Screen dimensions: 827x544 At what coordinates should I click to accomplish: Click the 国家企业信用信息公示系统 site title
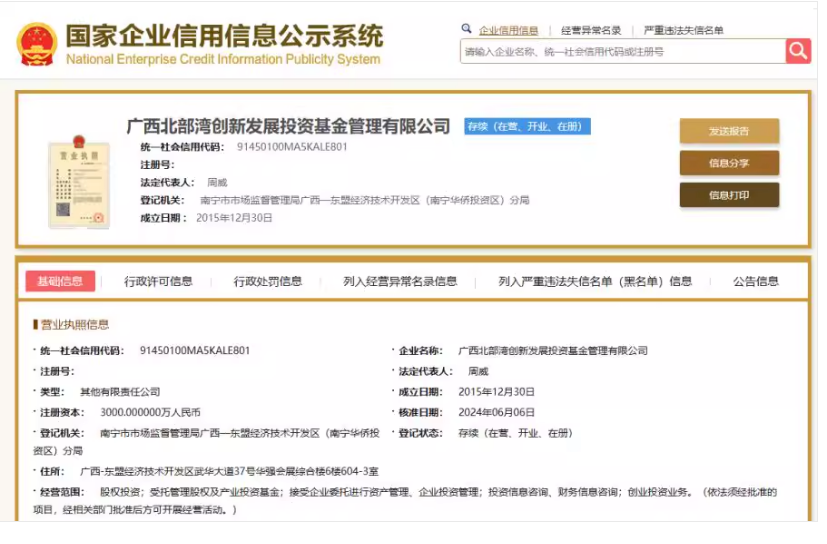224,35
